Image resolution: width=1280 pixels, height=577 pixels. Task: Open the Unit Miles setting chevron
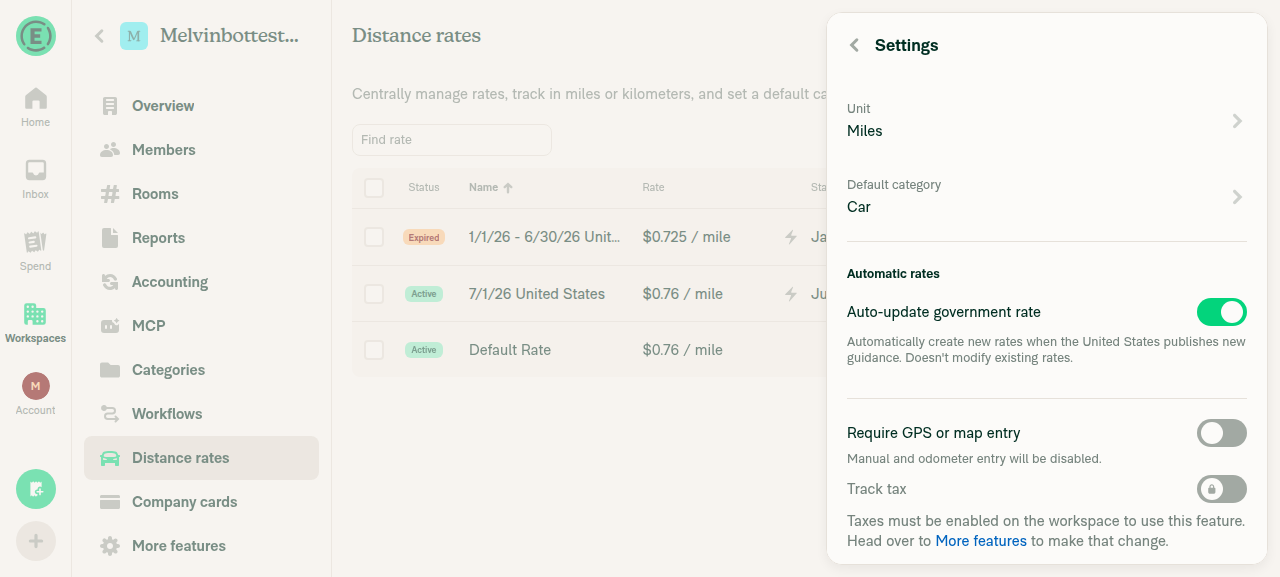coord(1237,121)
